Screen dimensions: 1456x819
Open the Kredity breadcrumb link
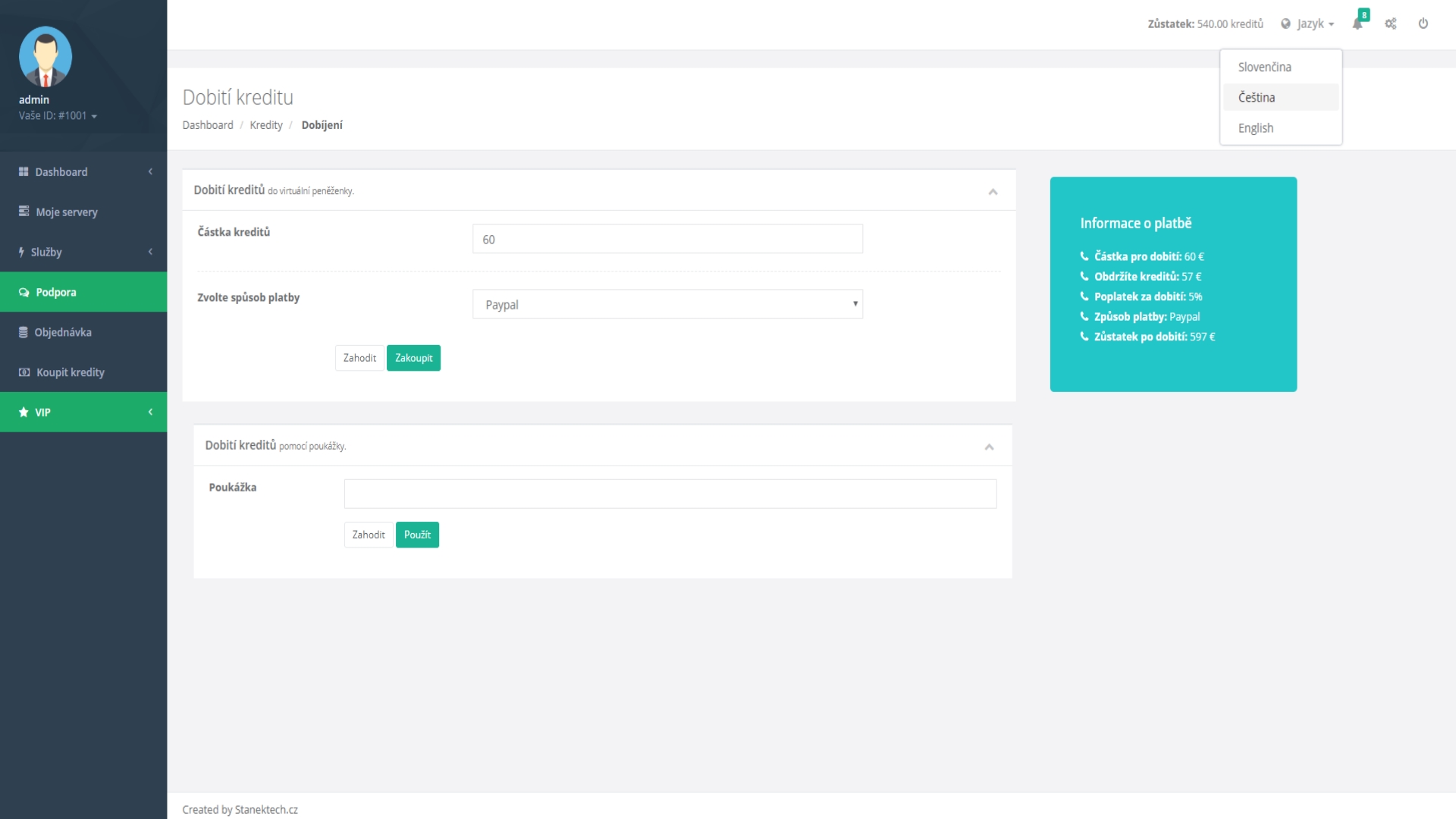pos(266,125)
